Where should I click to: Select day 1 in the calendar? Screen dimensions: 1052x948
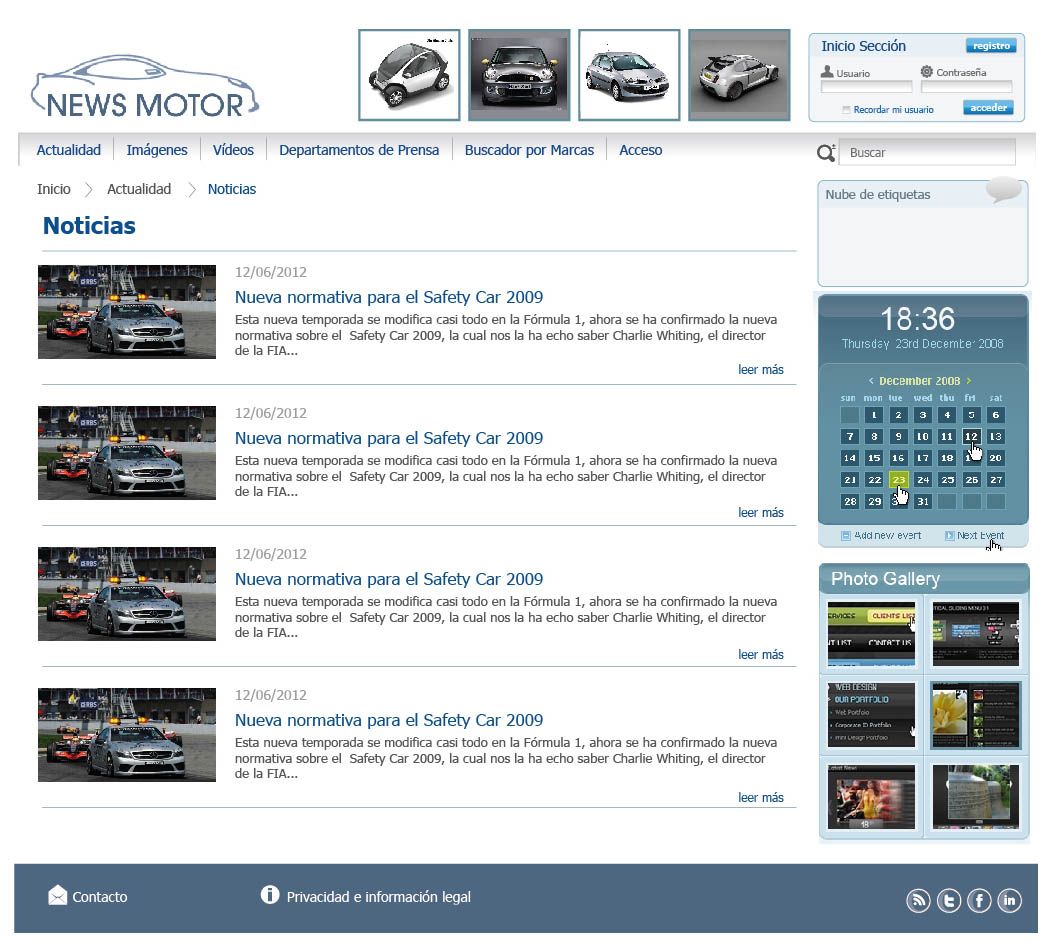pyautogui.click(x=874, y=415)
